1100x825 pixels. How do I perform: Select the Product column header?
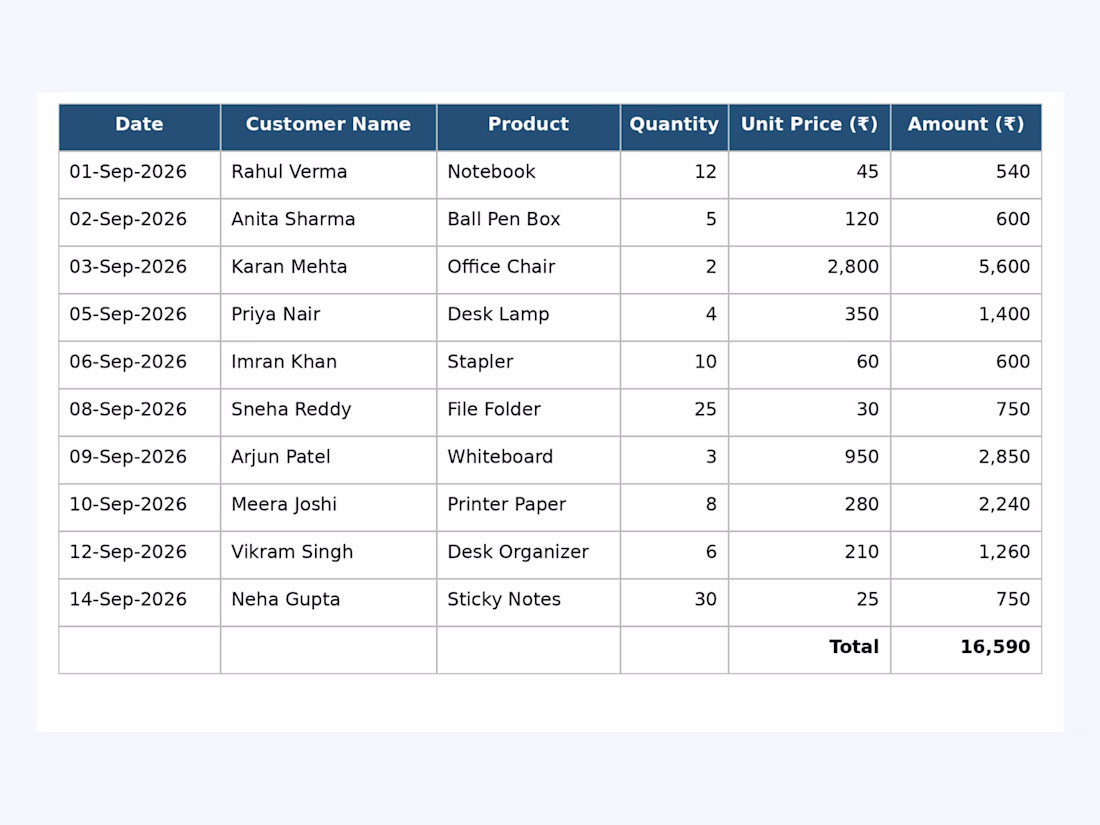(x=528, y=127)
